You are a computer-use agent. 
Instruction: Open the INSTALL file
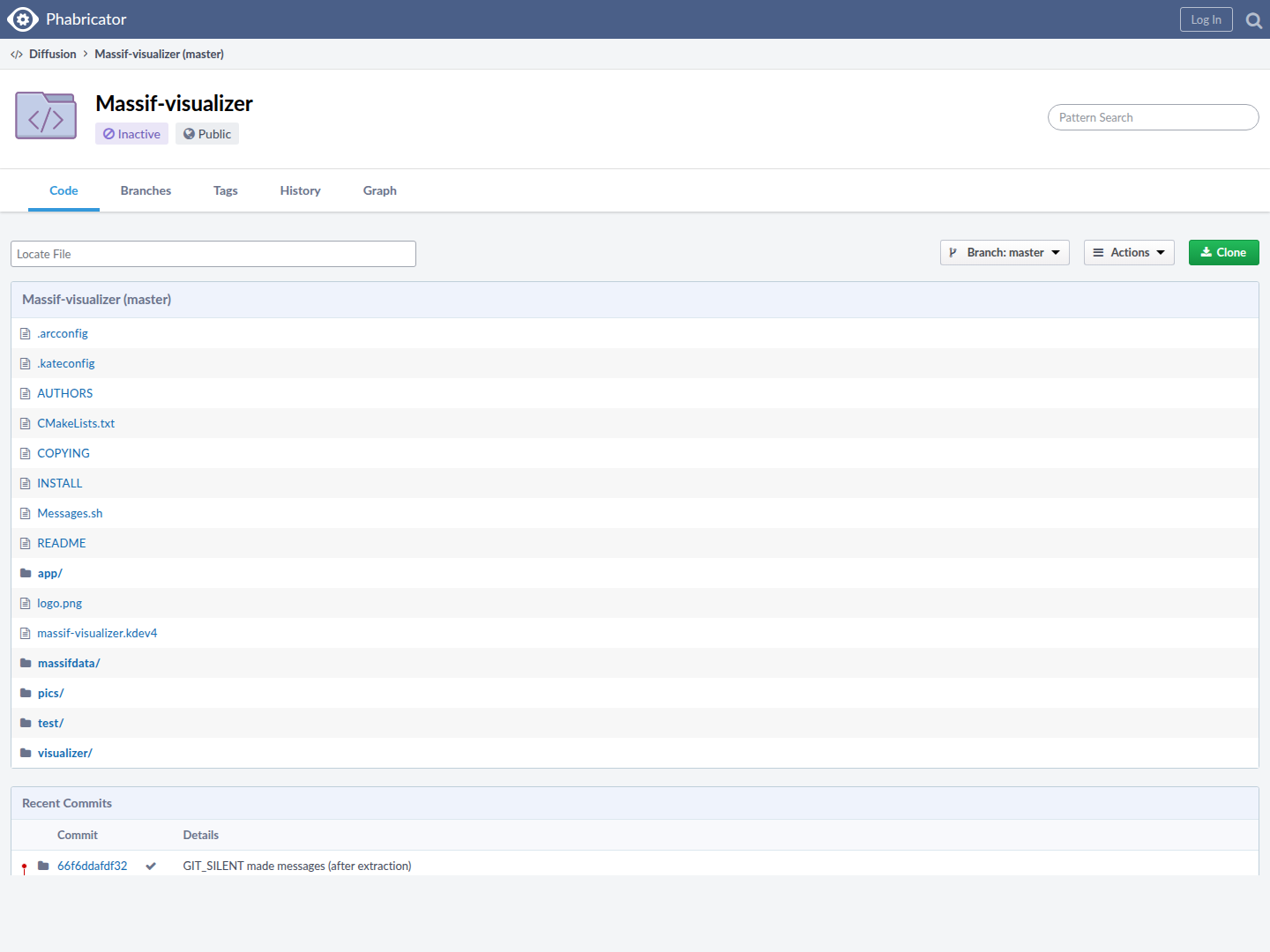60,484
